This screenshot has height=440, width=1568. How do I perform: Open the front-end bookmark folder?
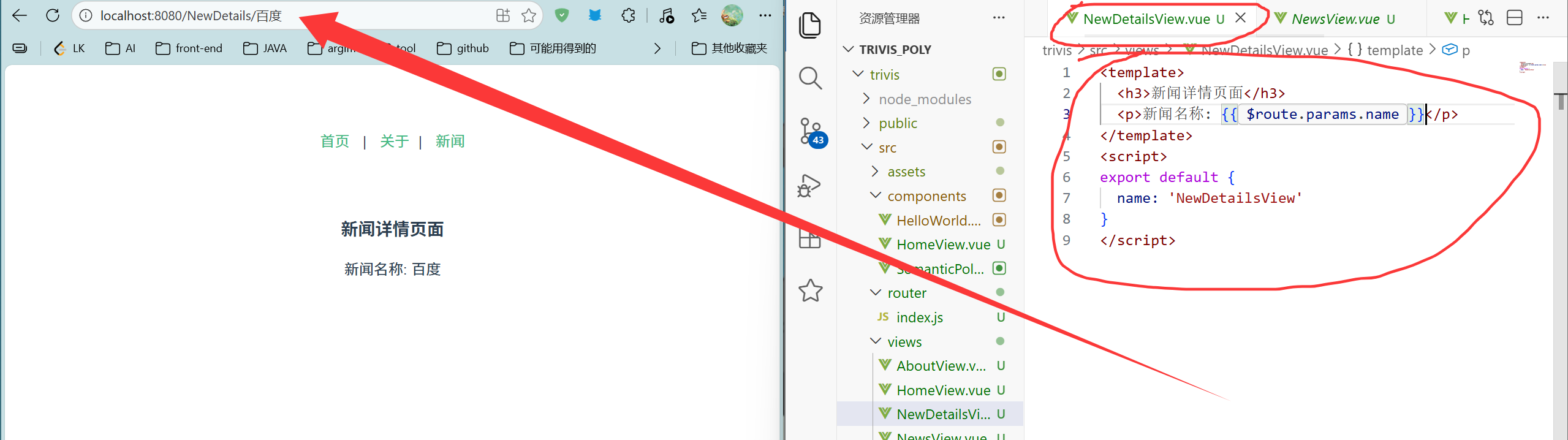click(x=189, y=48)
